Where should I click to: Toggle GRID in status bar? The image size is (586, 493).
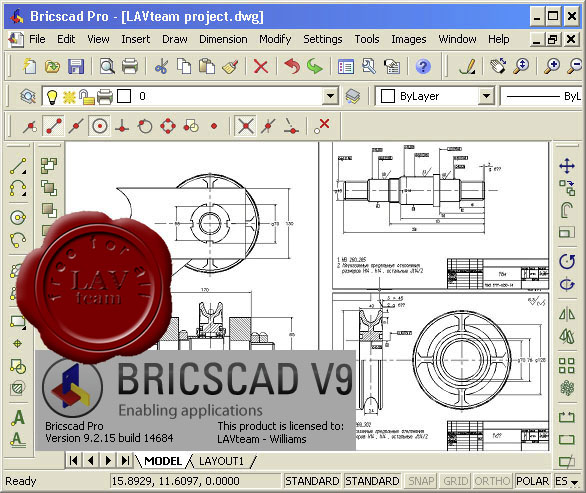(455, 481)
